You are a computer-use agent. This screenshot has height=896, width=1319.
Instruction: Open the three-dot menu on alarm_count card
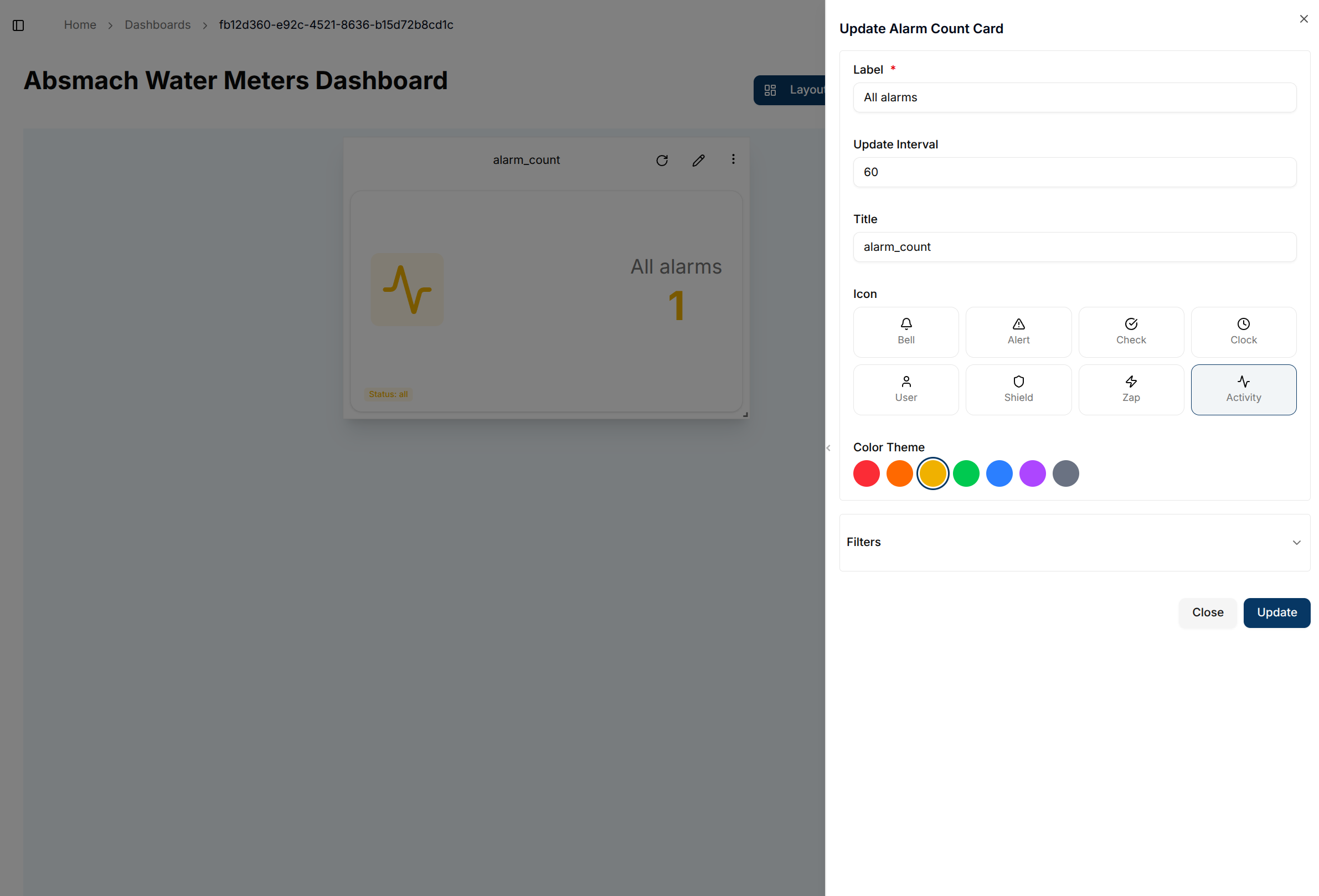click(x=733, y=159)
